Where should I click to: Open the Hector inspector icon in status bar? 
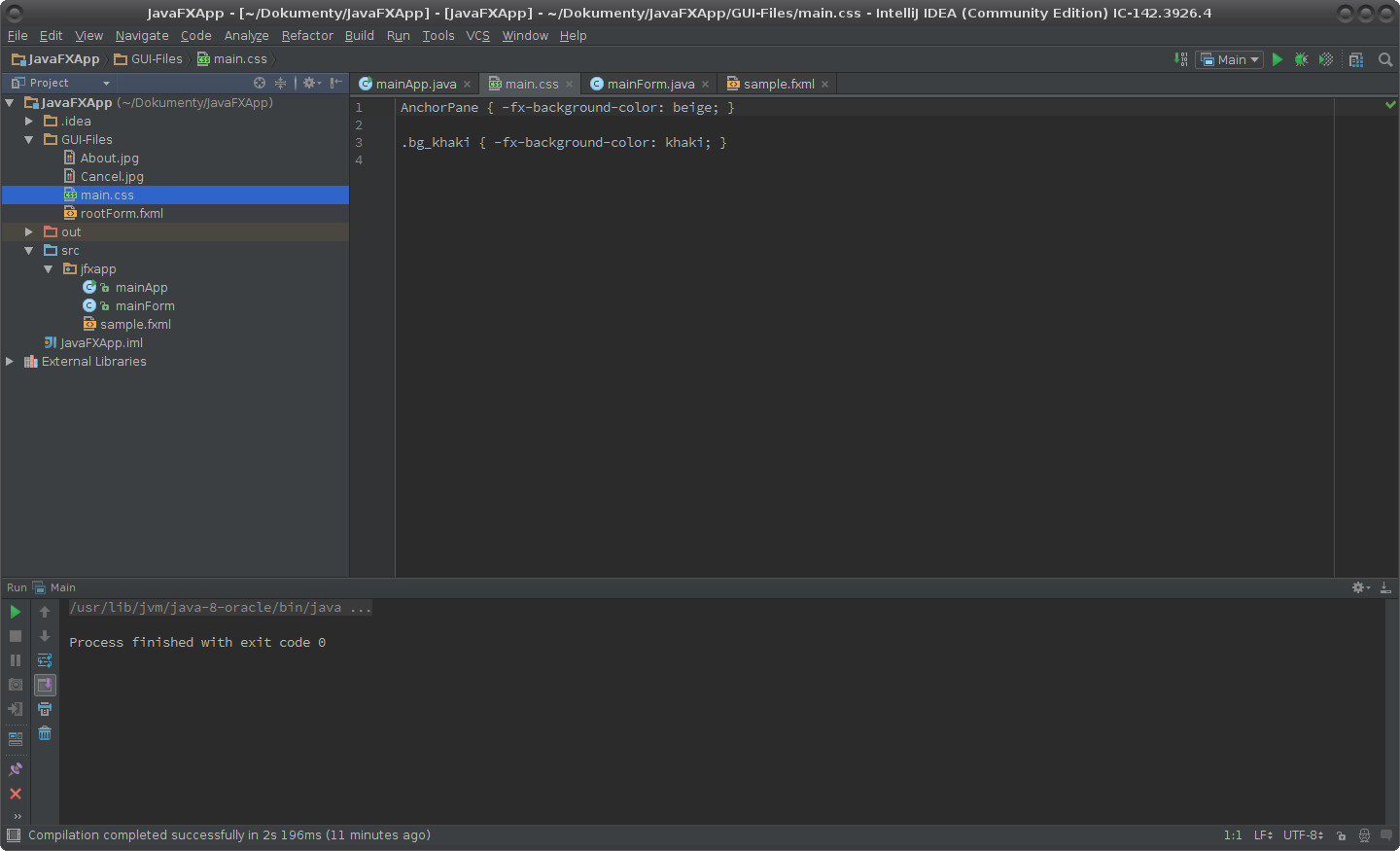[x=1364, y=835]
